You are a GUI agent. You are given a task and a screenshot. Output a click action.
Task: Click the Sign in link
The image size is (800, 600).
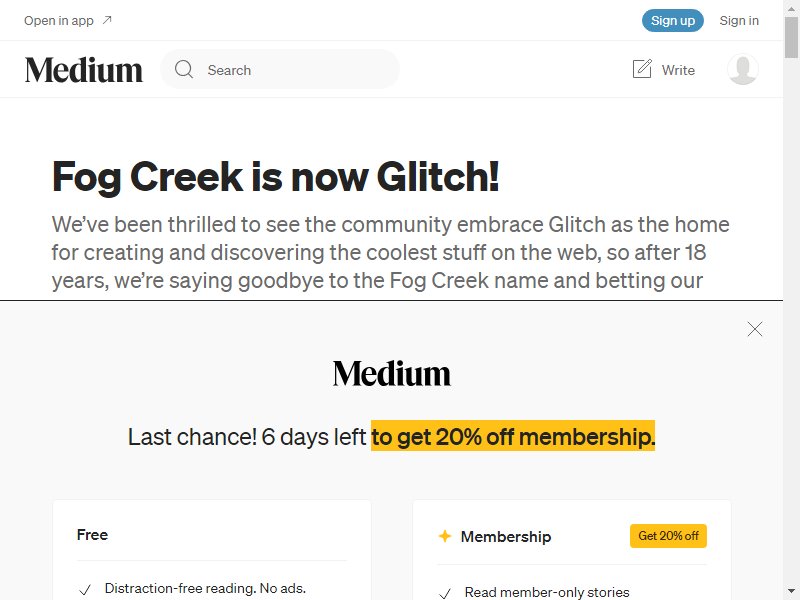[739, 20]
